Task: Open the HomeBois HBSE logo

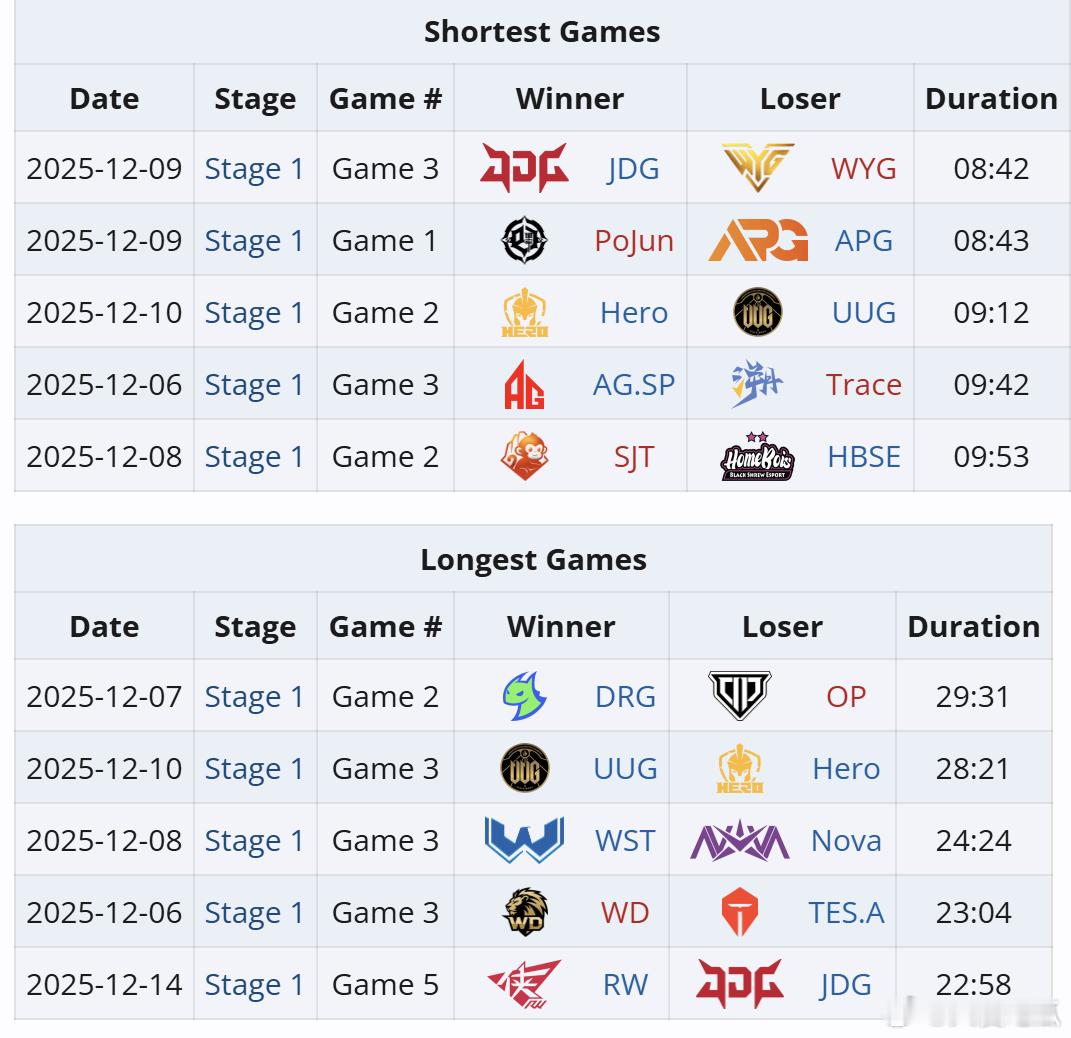Action: click(758, 456)
